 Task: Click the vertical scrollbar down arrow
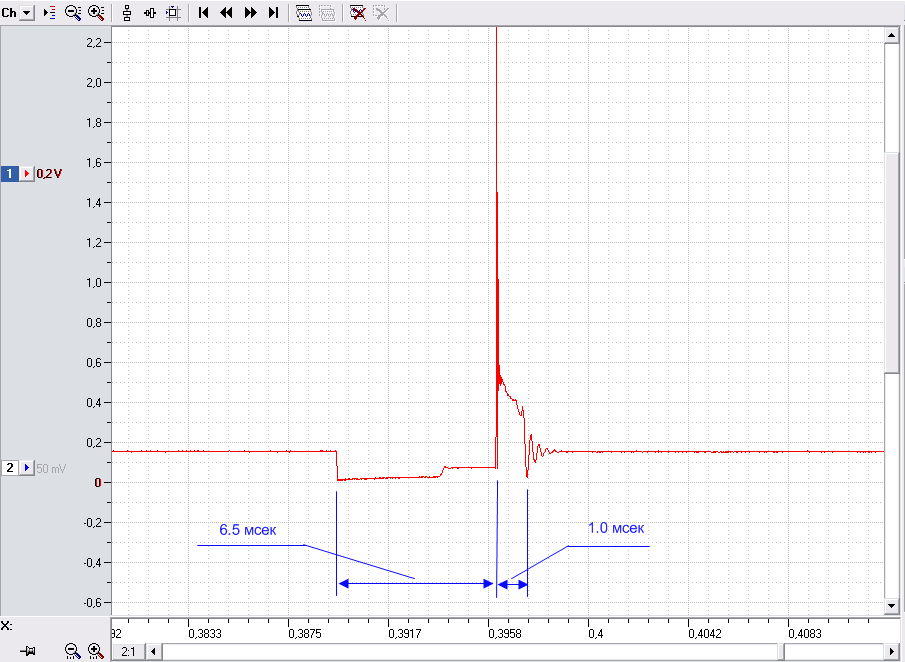click(891, 606)
